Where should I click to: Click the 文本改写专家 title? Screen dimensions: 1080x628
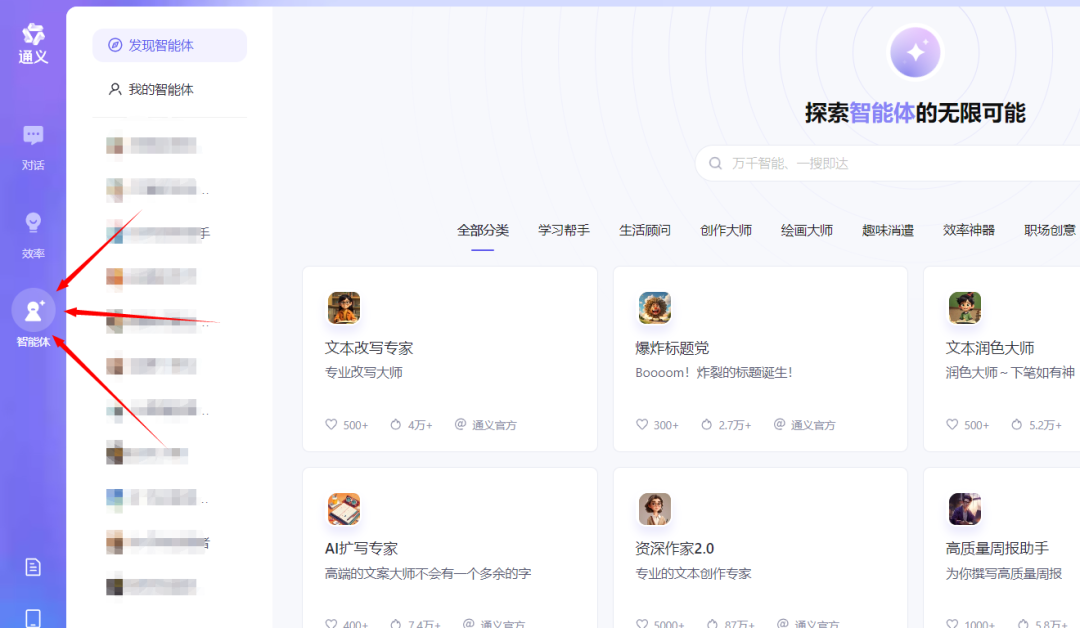click(x=368, y=348)
